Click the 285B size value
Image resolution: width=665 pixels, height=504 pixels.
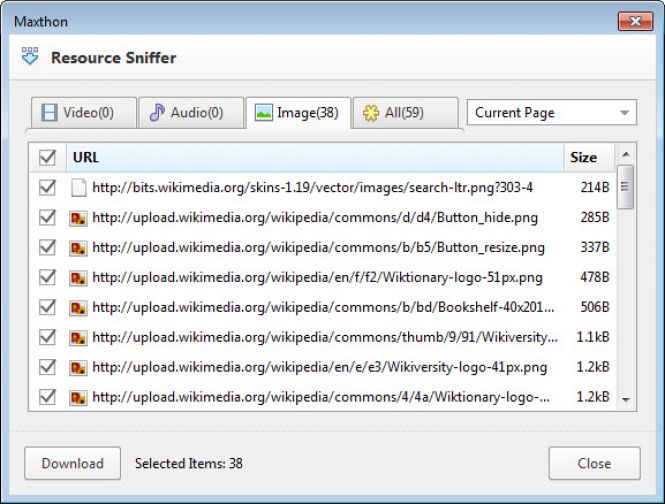595,218
